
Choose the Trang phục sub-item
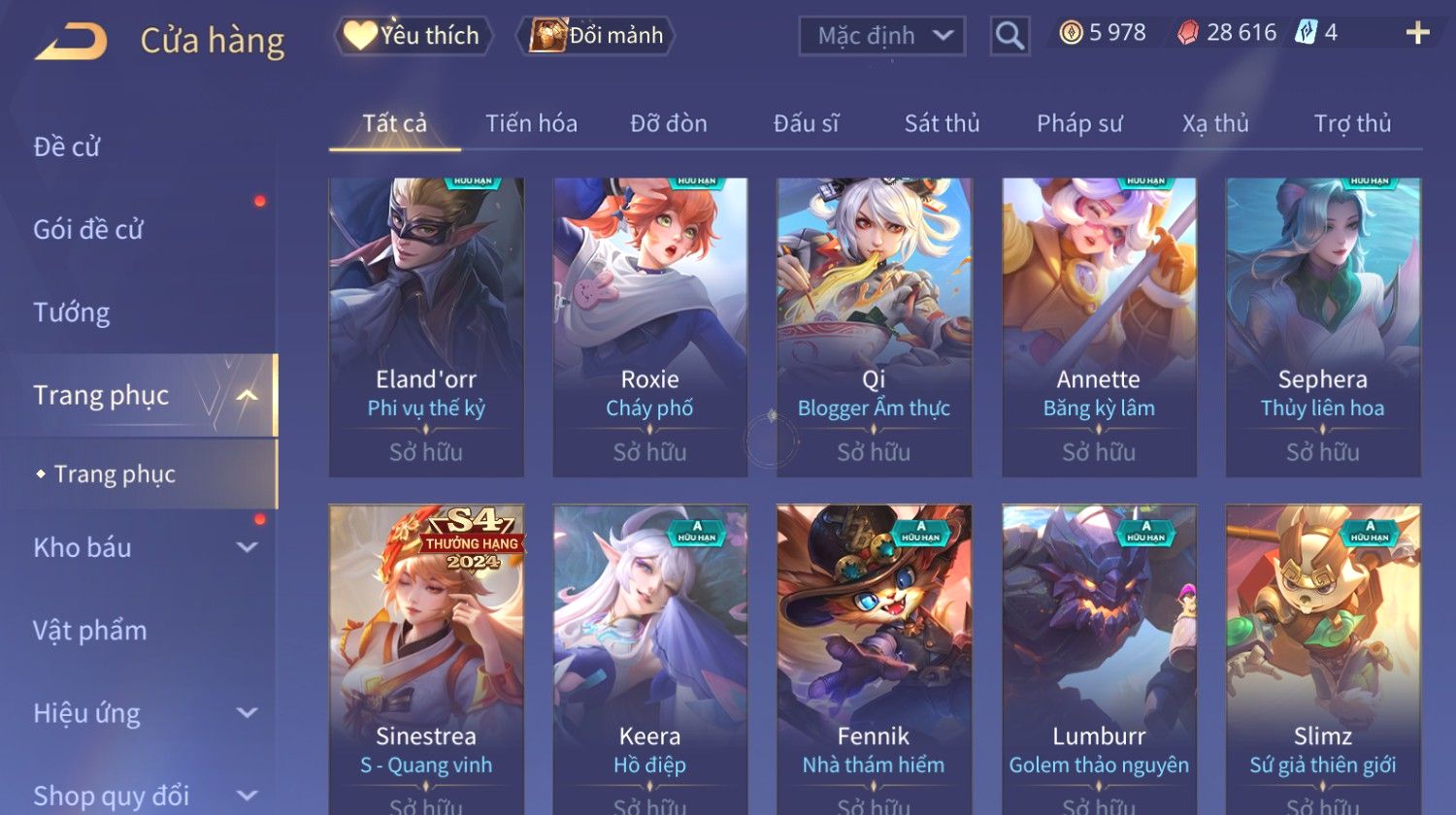click(115, 473)
